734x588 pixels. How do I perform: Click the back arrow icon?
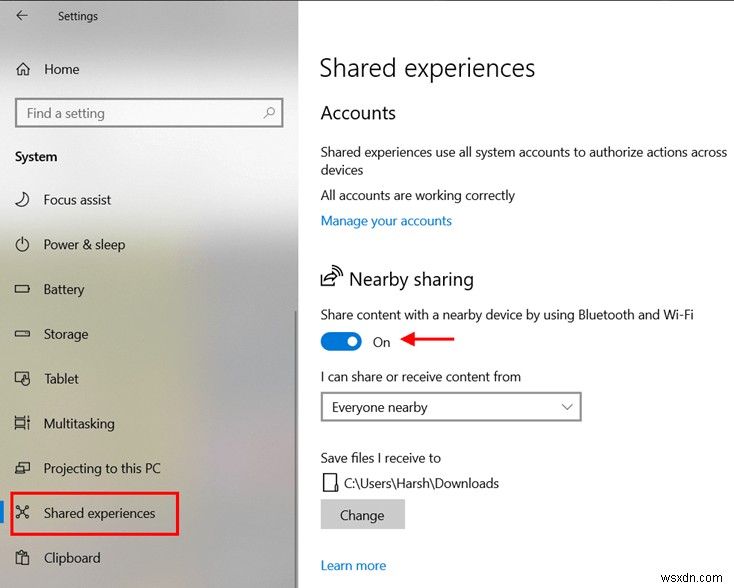pyautogui.click(x=22, y=16)
